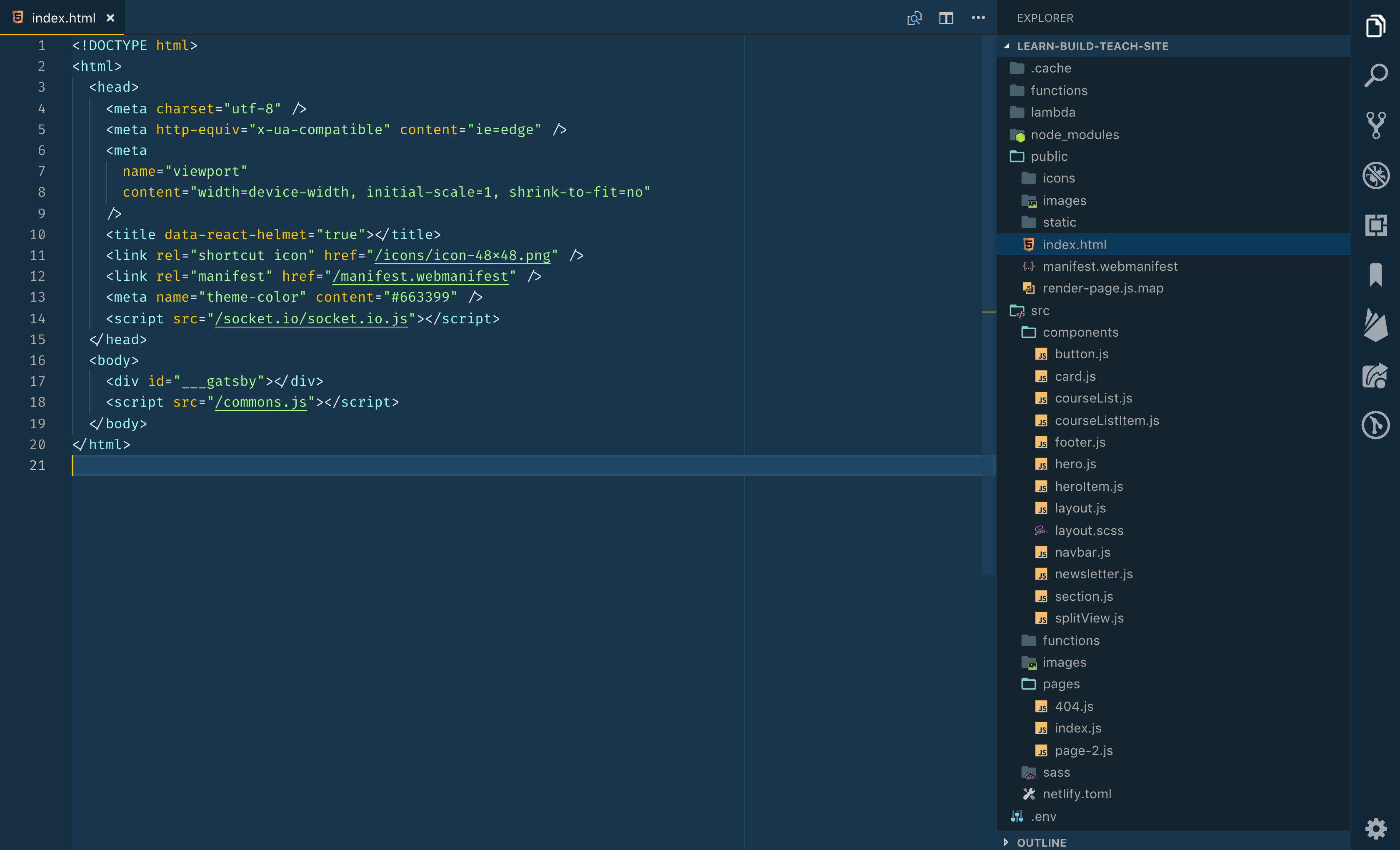This screenshot has height=850, width=1400.
Task: Open manifest.webmanifest file
Action: [x=1173, y=266]
